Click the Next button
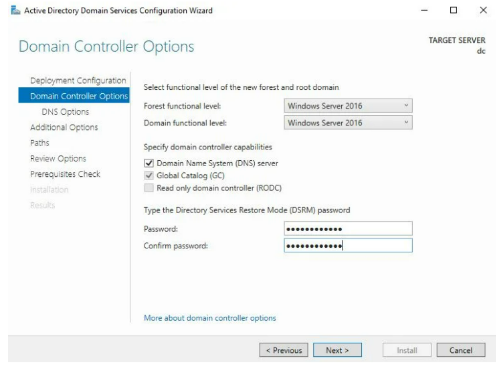The image size is (500, 371). click(337, 350)
